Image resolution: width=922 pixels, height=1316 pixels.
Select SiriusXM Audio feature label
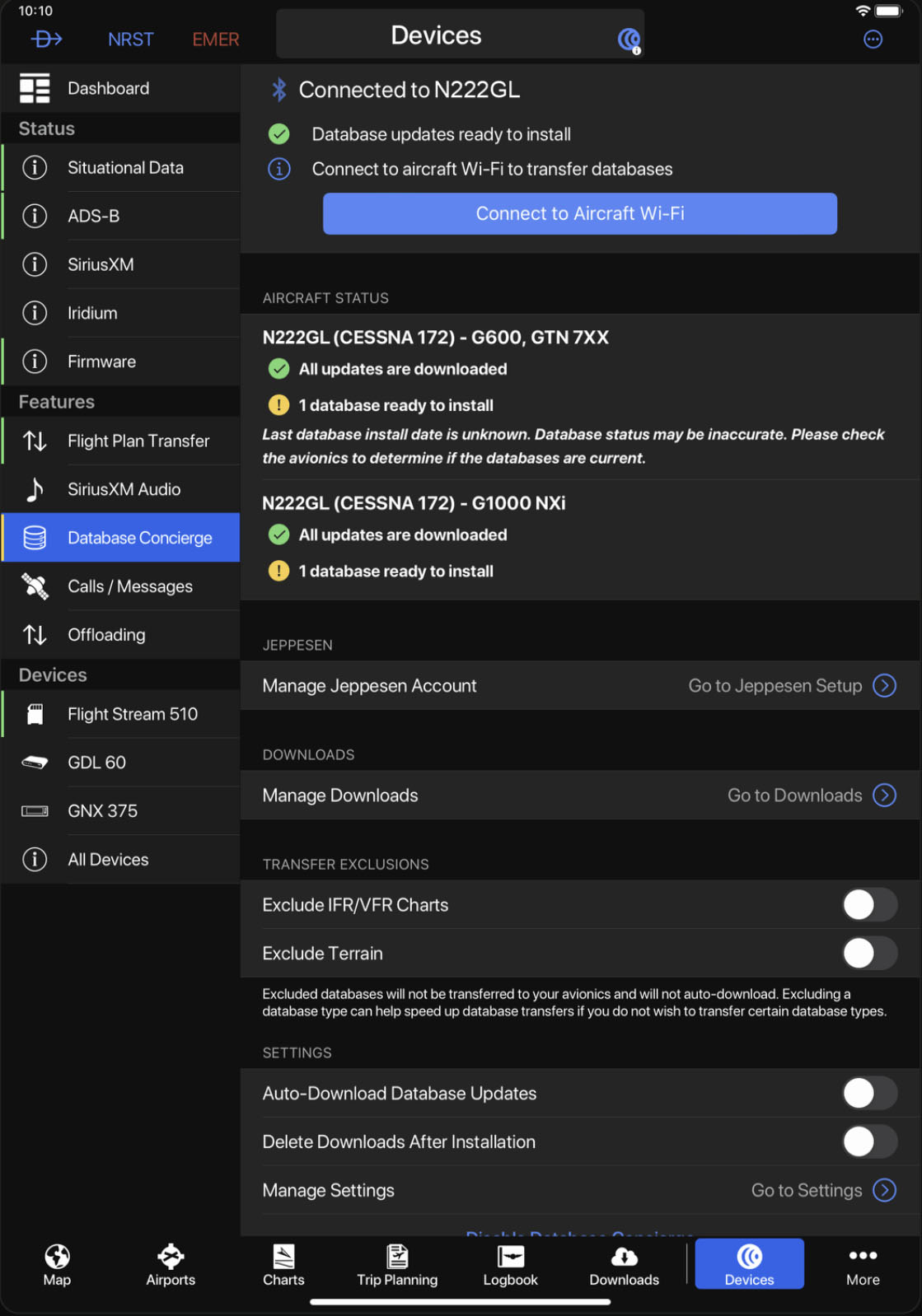(124, 489)
